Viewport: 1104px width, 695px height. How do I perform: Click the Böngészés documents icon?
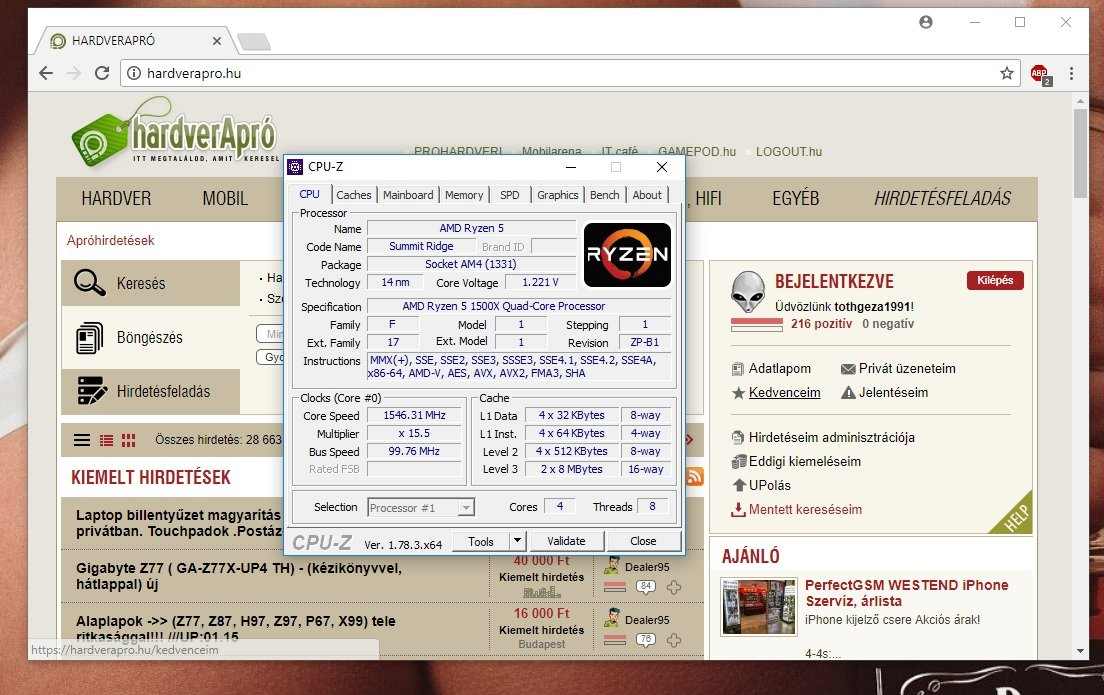89,337
